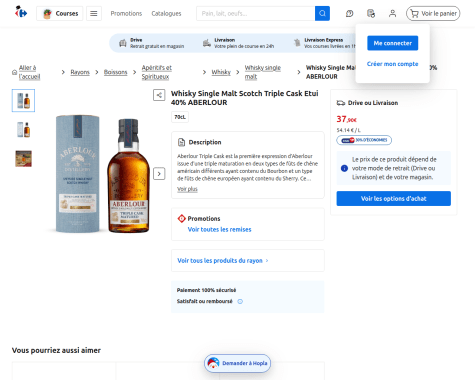Follow Créer mon compte link

point(392,64)
